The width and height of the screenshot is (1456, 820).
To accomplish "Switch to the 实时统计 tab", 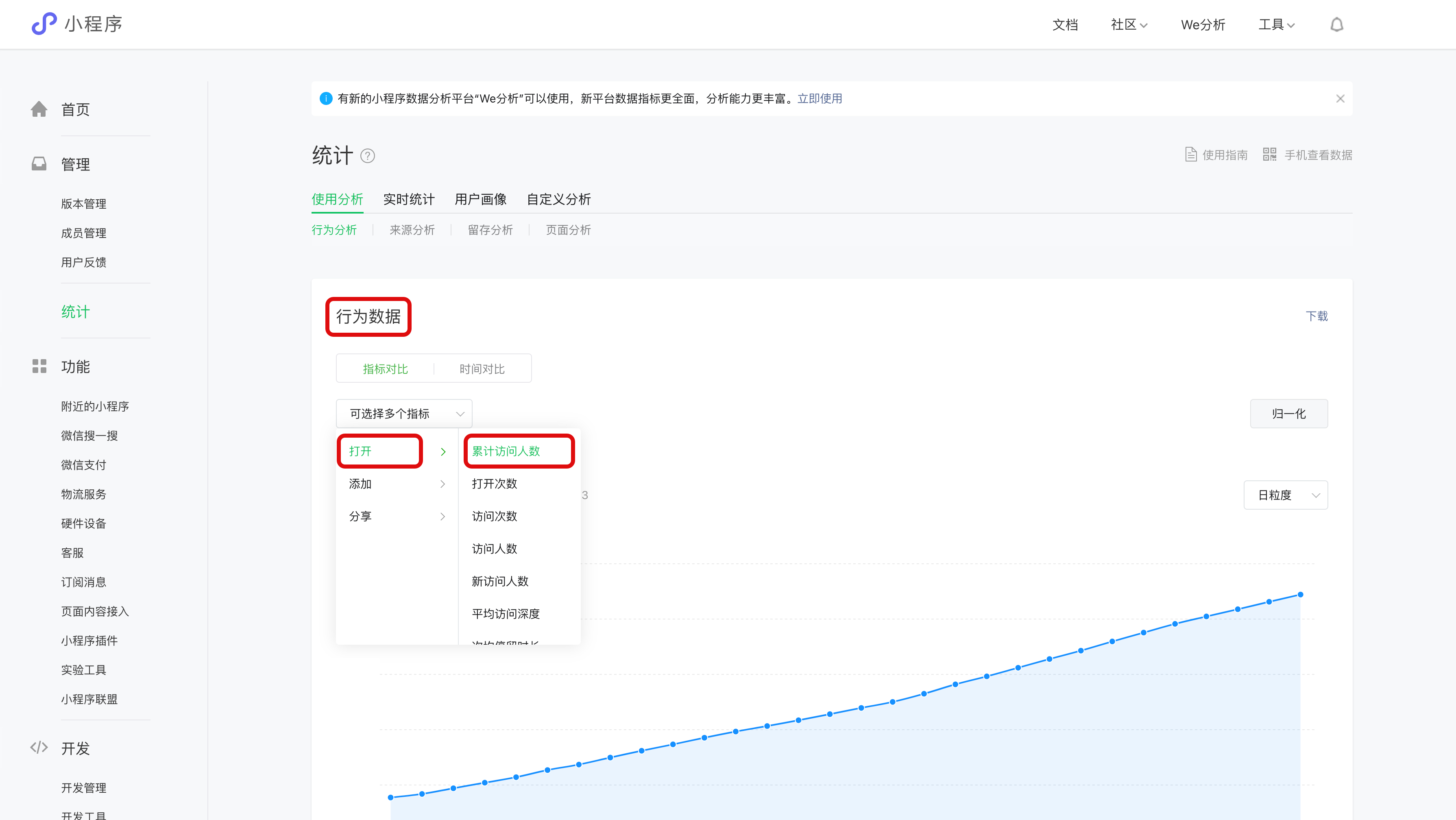I will pyautogui.click(x=409, y=199).
